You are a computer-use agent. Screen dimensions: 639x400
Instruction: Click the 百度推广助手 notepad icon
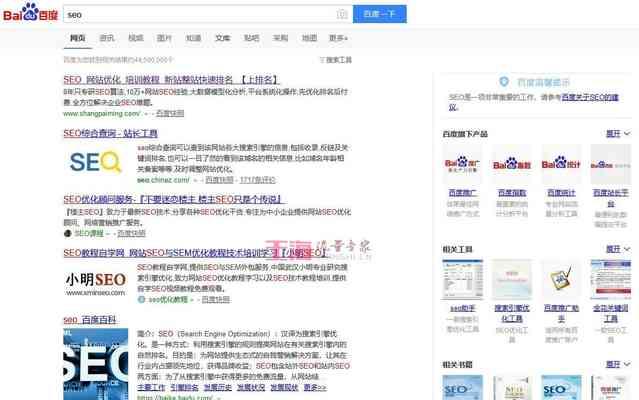(561, 279)
